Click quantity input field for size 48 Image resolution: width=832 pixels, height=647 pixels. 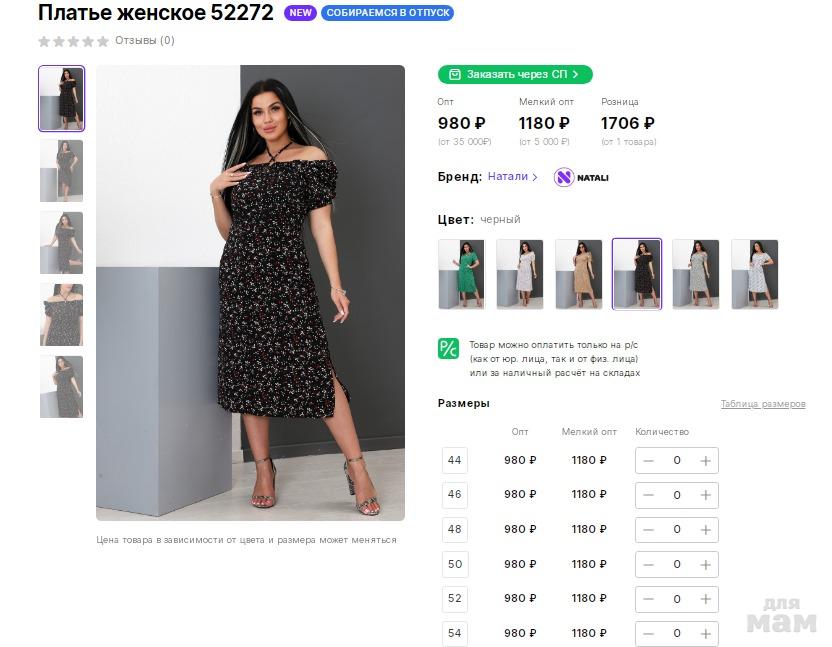677,529
